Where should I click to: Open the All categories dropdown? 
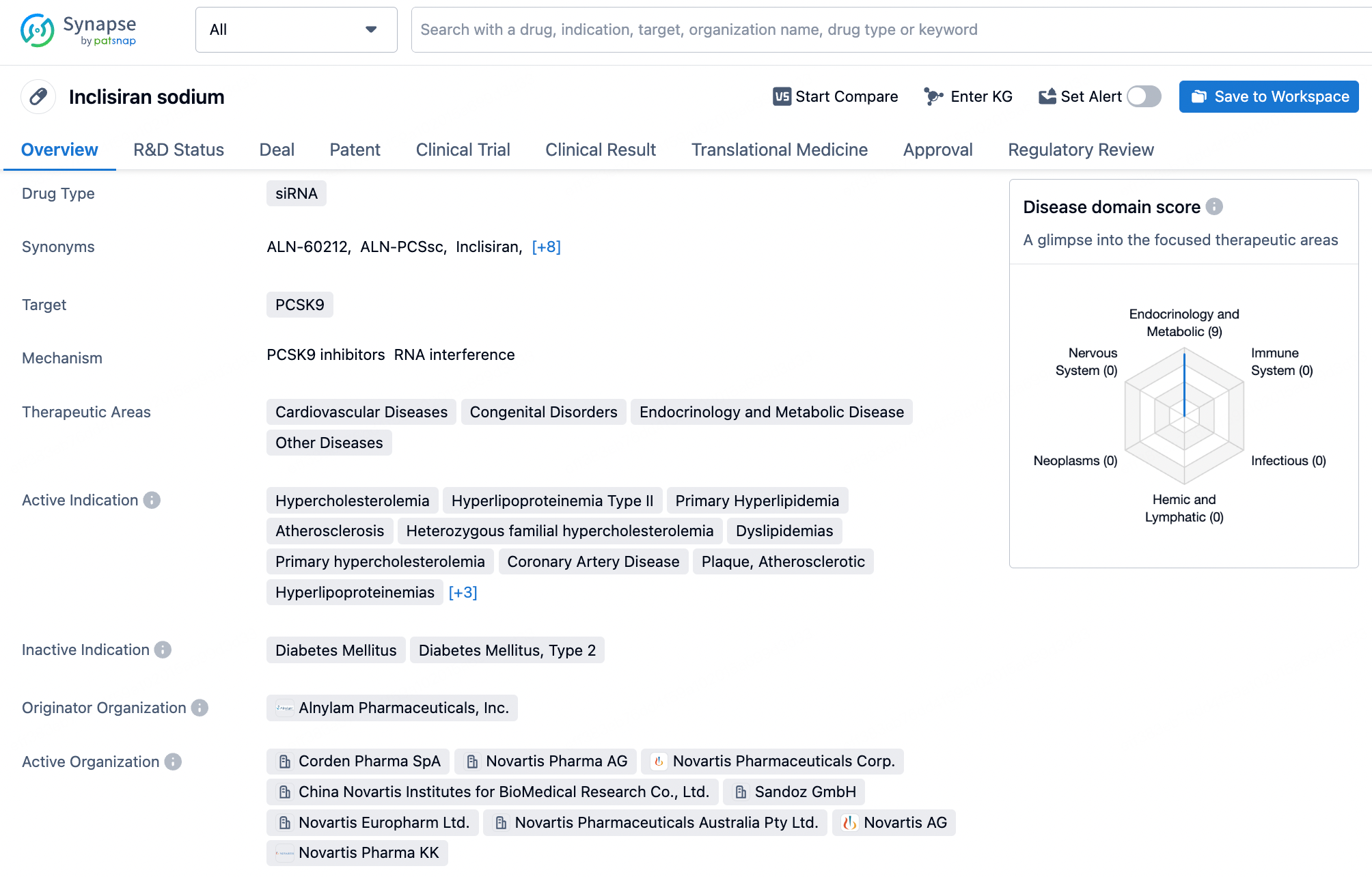click(x=294, y=29)
